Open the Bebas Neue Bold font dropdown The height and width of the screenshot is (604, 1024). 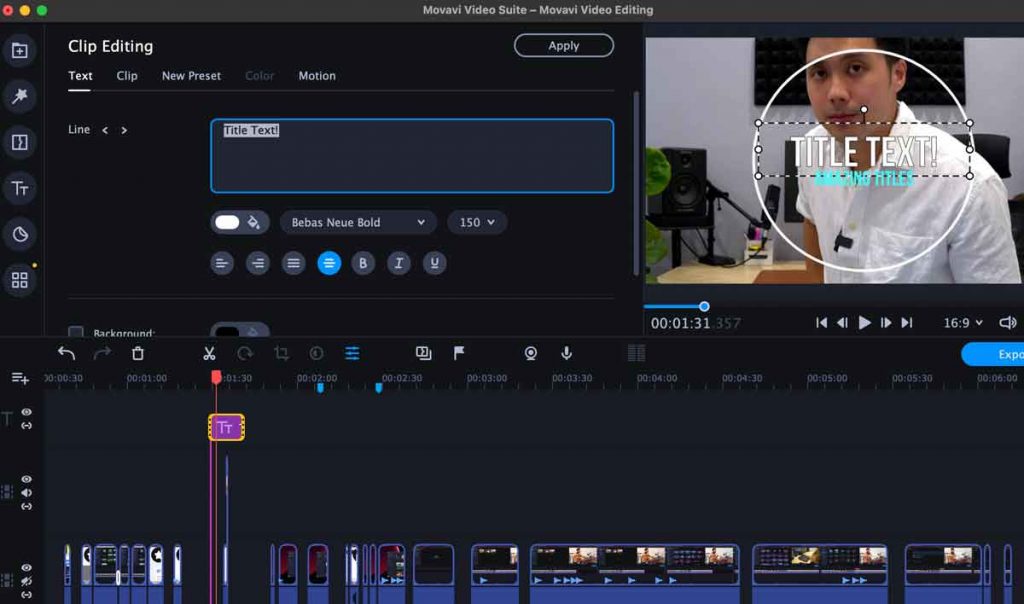tap(357, 222)
